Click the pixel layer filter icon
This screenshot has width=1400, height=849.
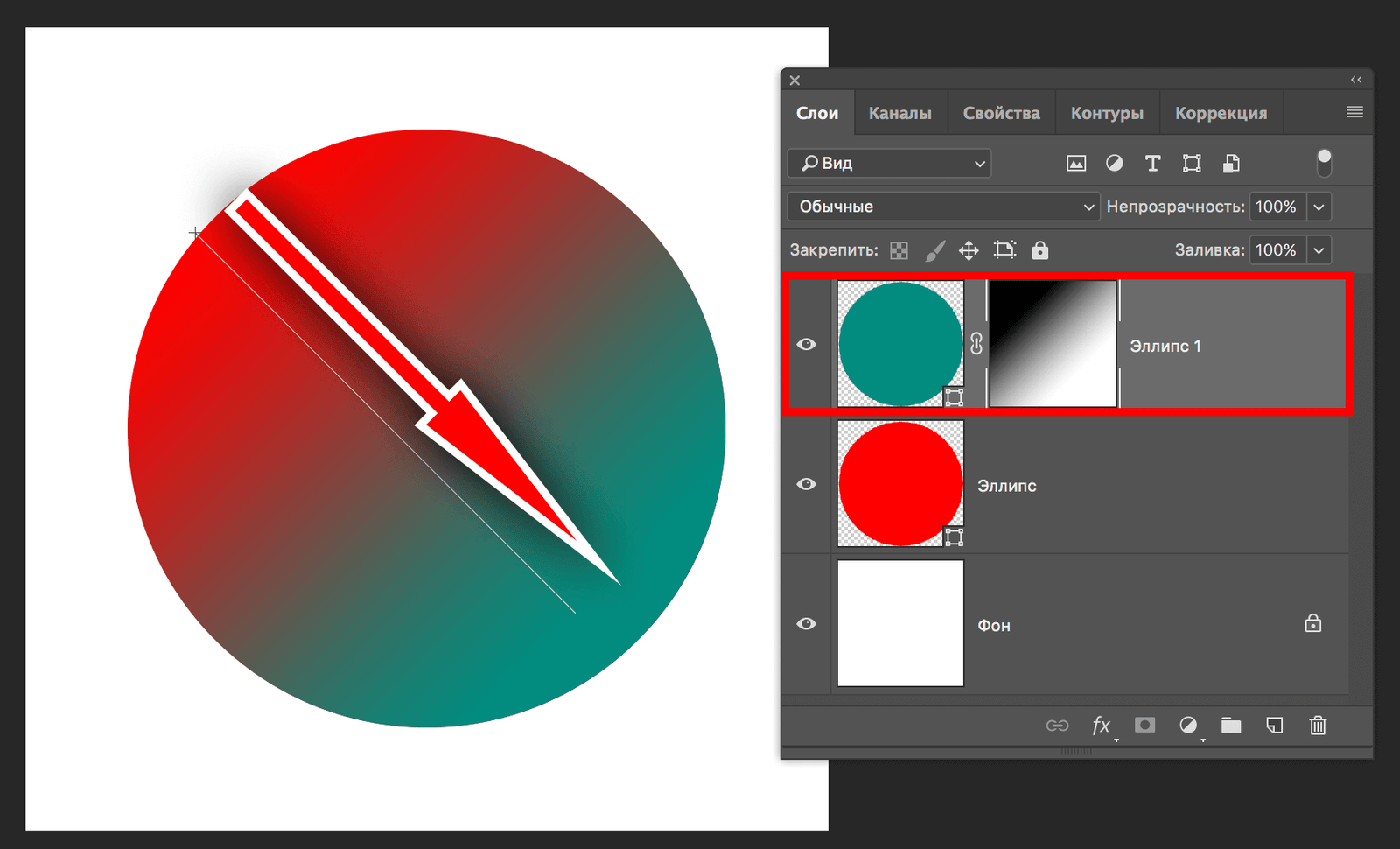[x=1075, y=164]
